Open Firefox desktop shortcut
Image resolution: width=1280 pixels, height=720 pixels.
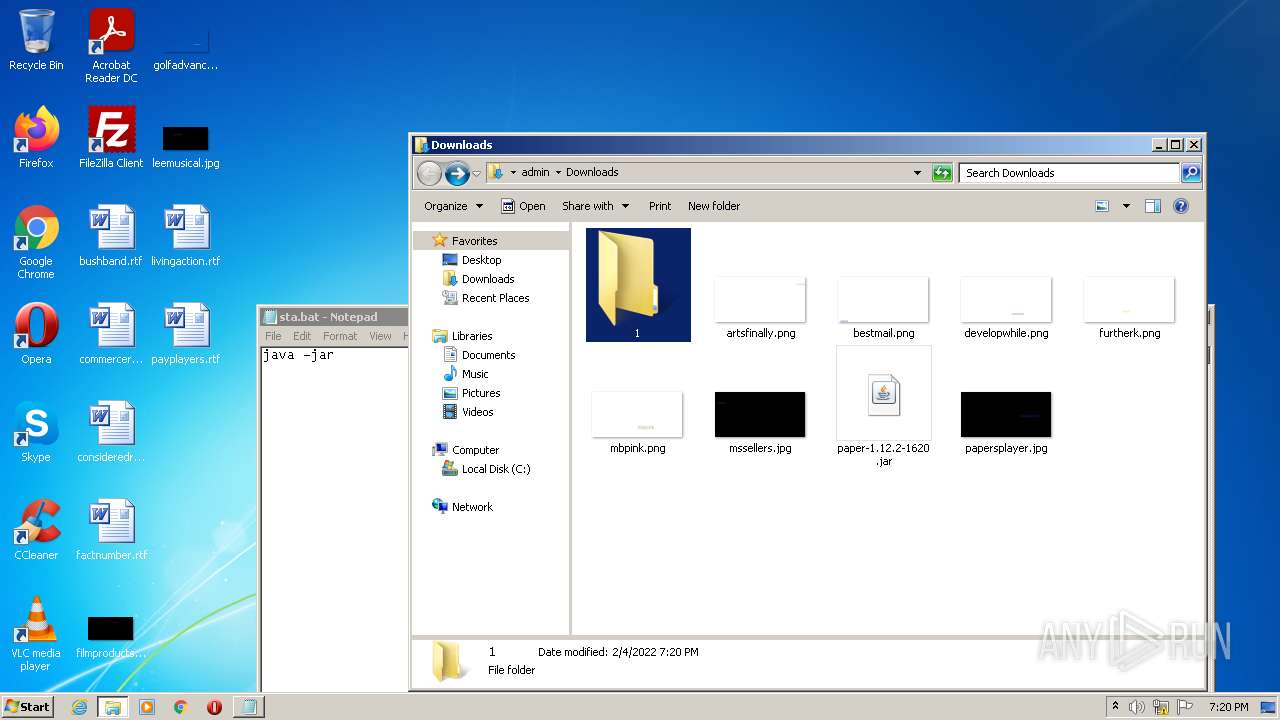(36, 138)
